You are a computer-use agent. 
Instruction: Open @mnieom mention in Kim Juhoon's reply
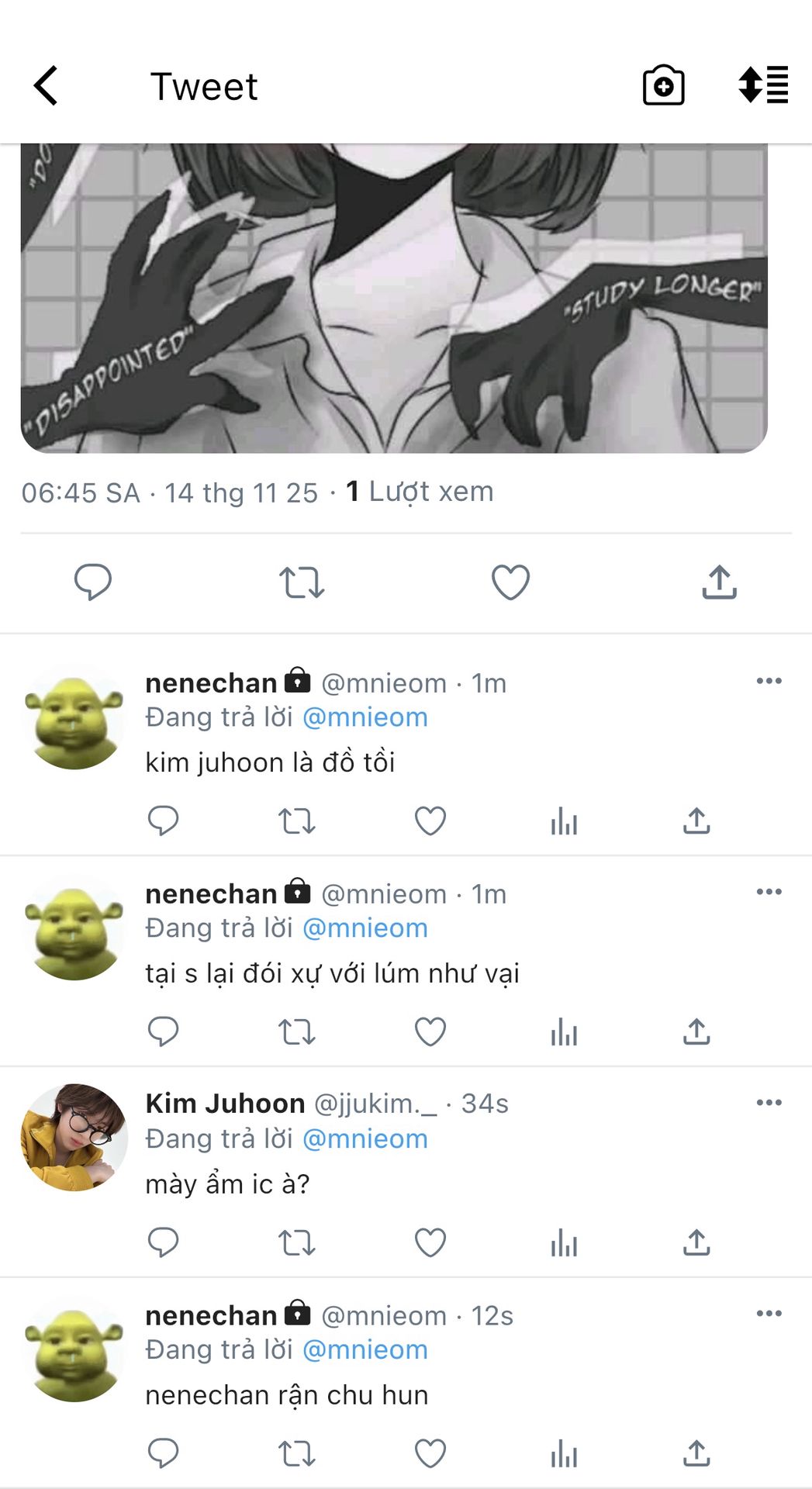tap(365, 1138)
